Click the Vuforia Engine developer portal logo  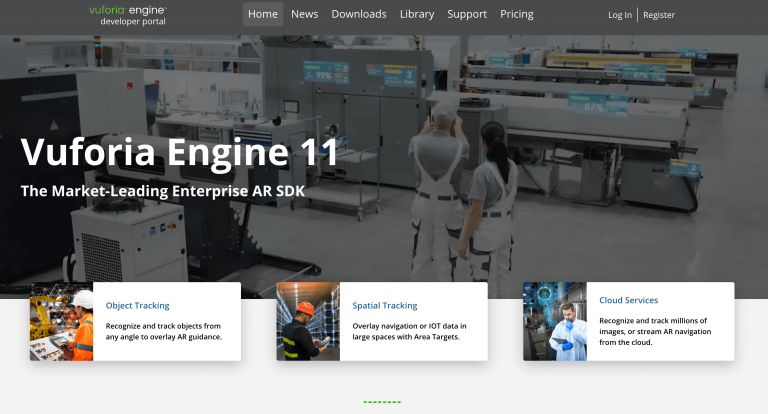pyautogui.click(x=127, y=14)
